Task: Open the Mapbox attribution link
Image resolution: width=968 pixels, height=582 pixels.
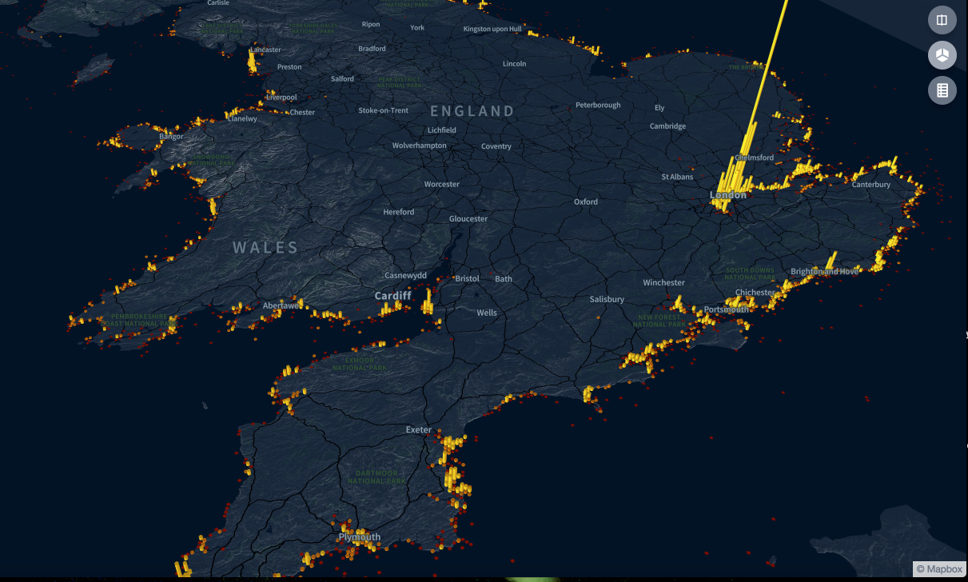Action: 939,569
